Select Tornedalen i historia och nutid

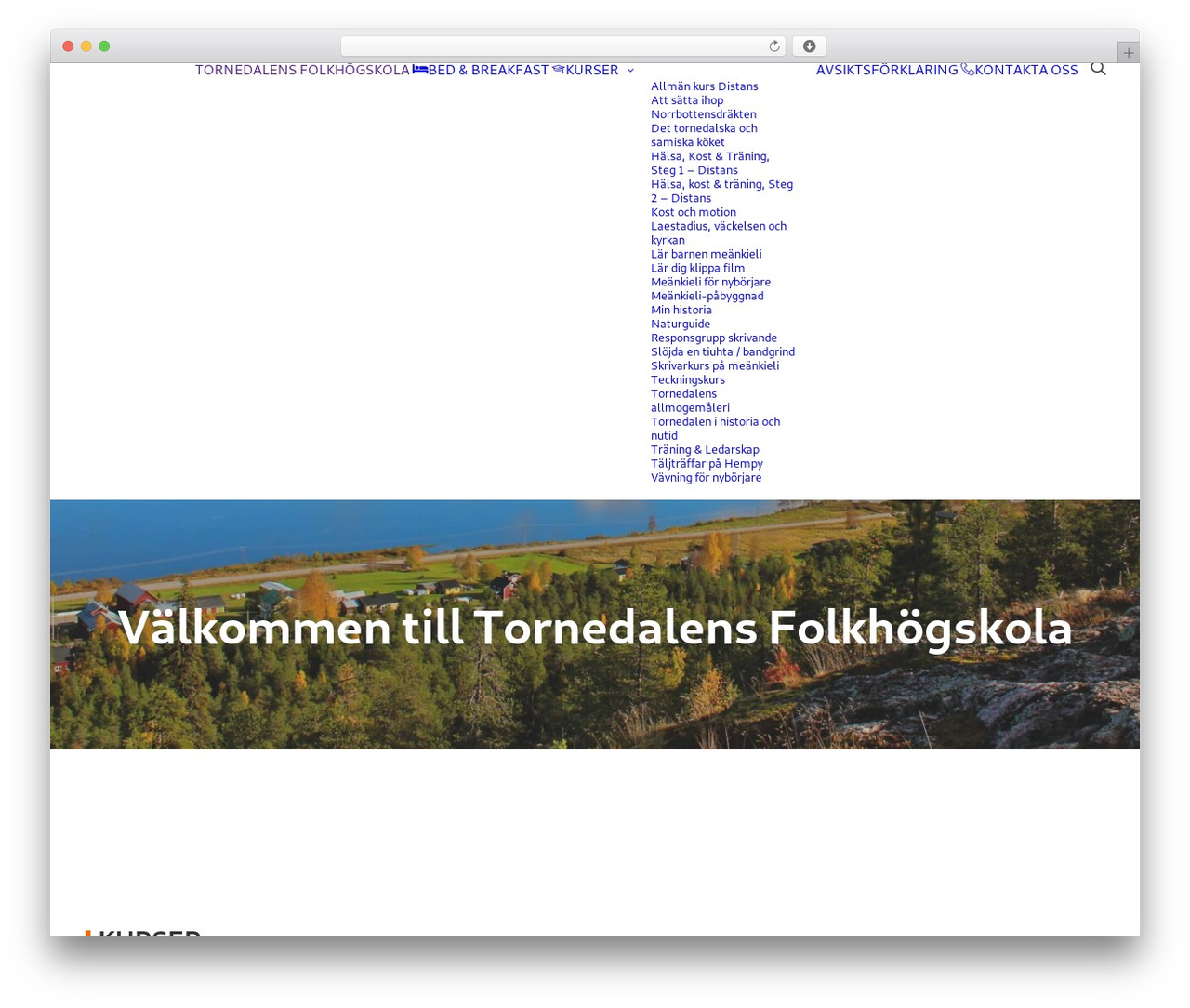pos(716,428)
